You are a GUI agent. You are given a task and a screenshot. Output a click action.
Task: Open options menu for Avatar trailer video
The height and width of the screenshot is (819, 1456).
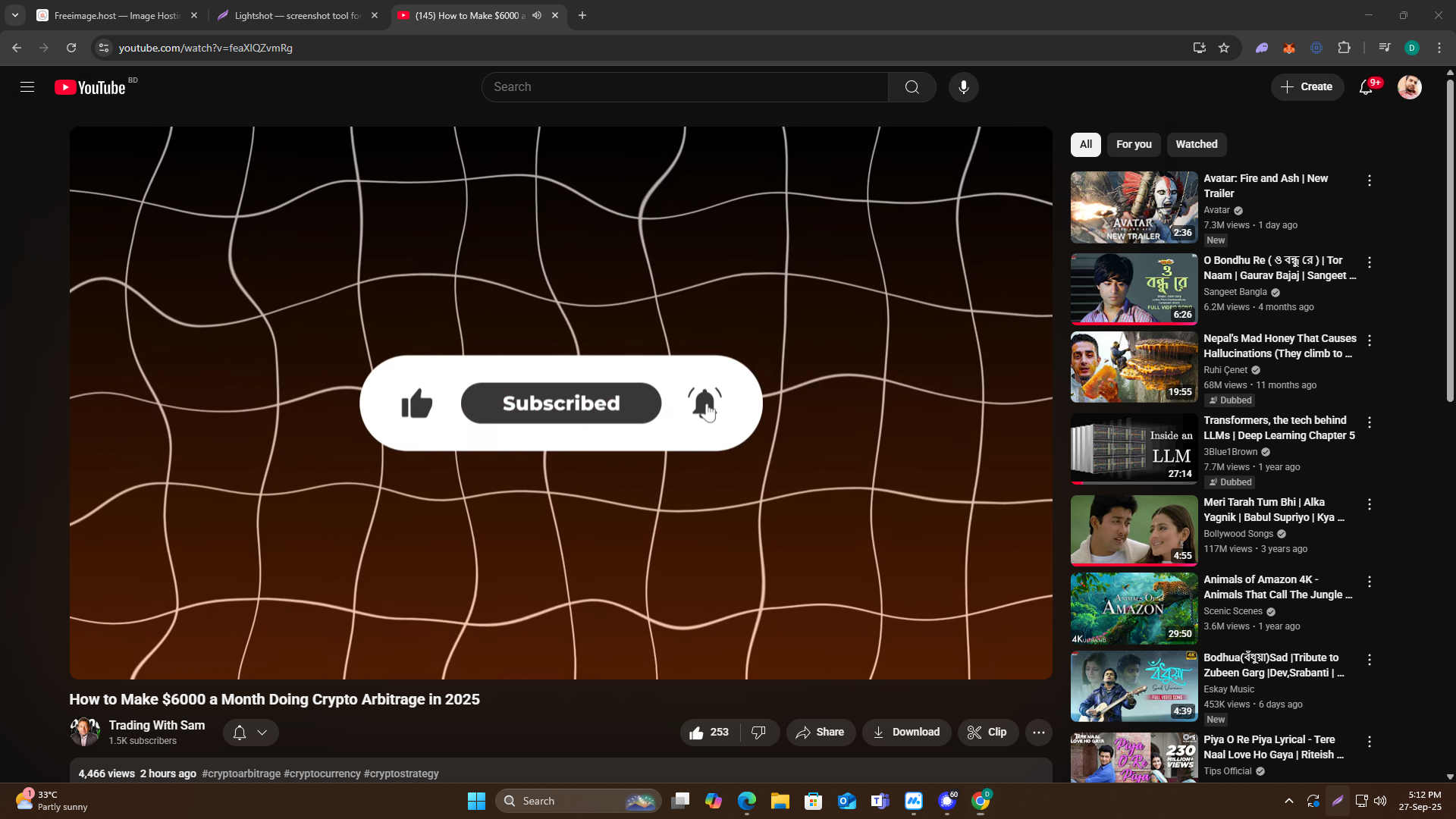coord(1369,180)
